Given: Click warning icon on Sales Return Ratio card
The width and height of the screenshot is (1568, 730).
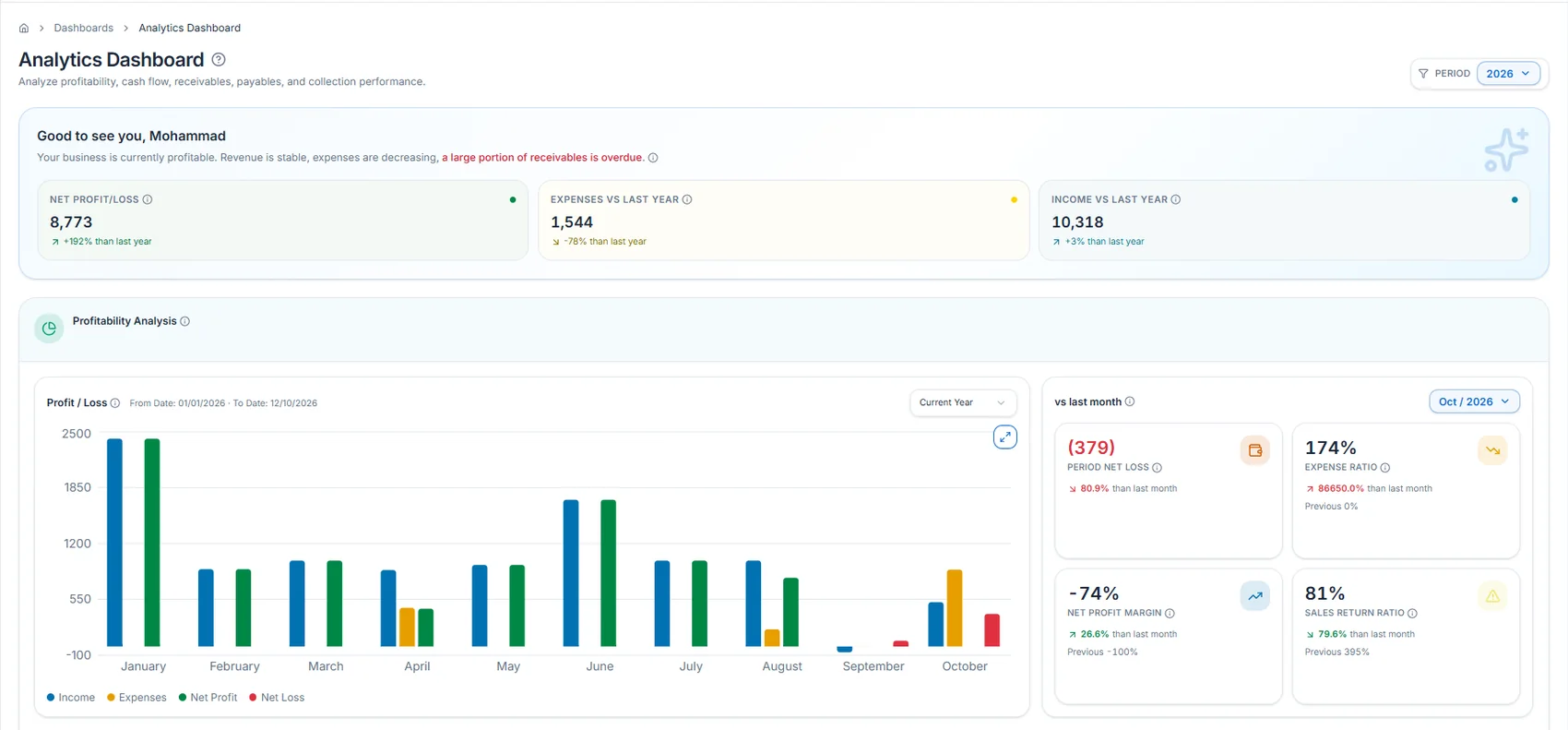Looking at the screenshot, I should (x=1492, y=596).
